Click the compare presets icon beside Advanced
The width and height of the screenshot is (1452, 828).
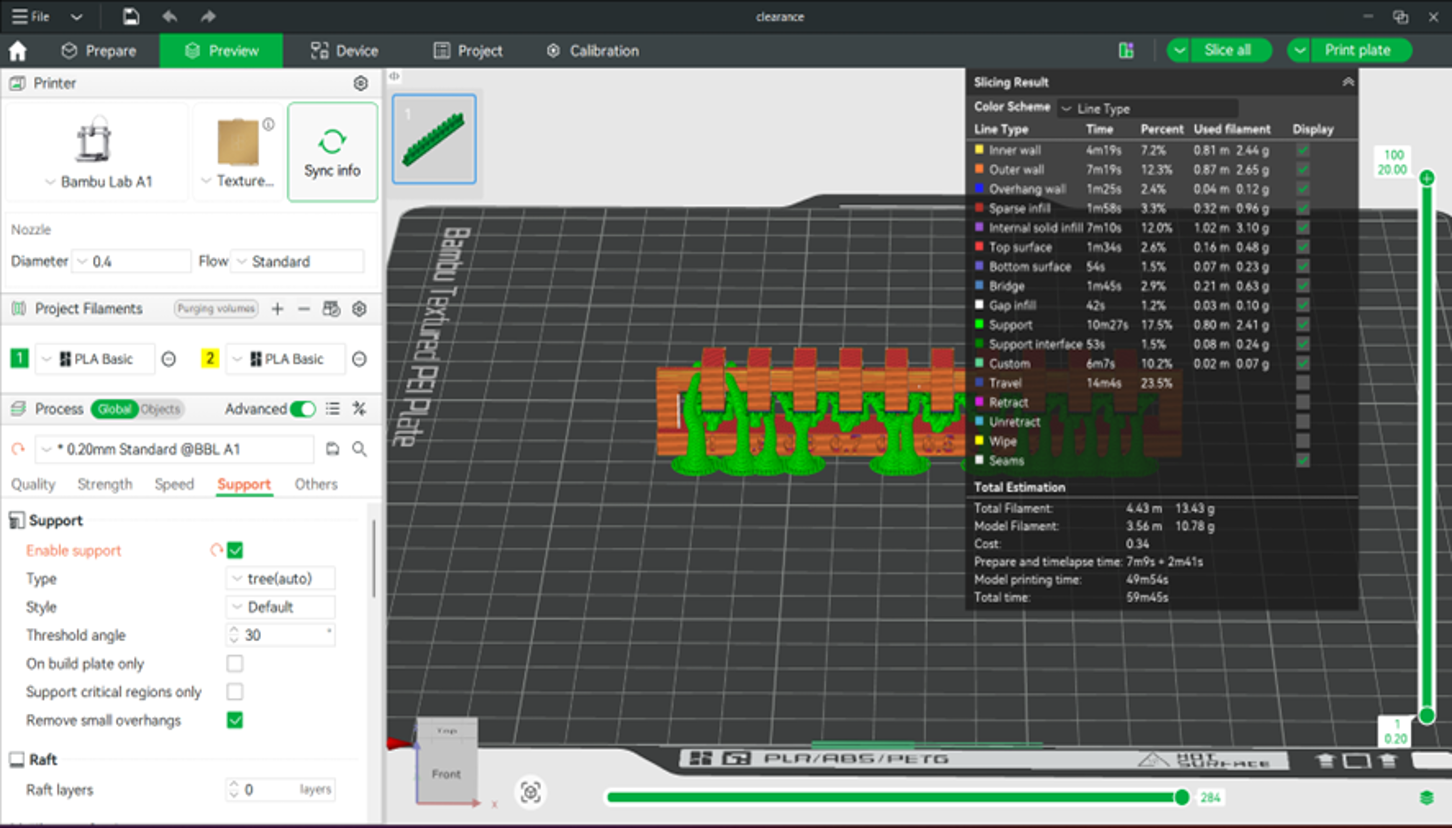360,409
